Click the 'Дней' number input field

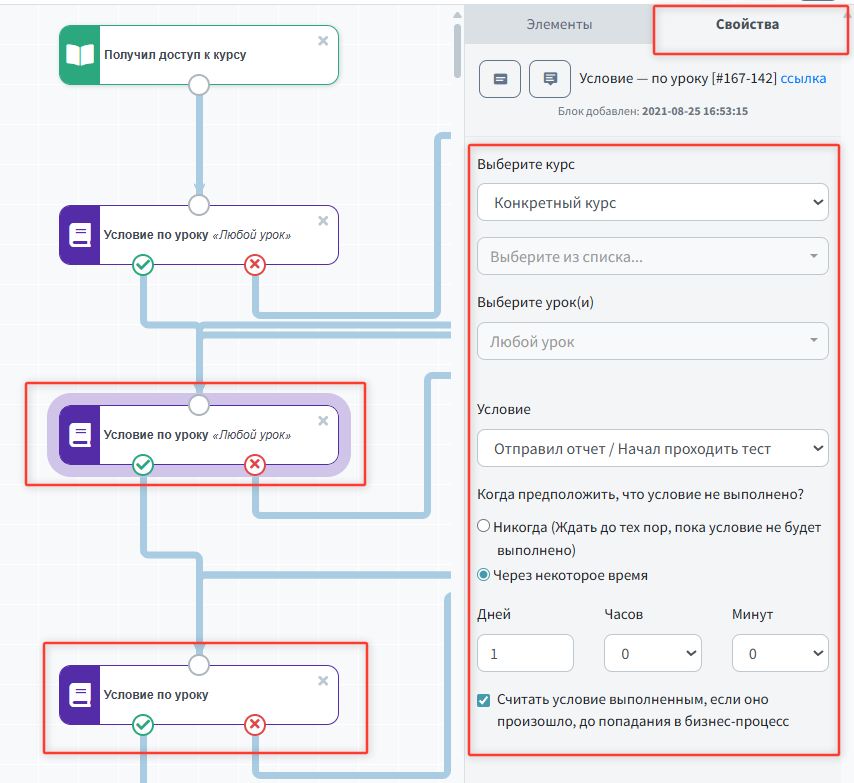click(525, 654)
